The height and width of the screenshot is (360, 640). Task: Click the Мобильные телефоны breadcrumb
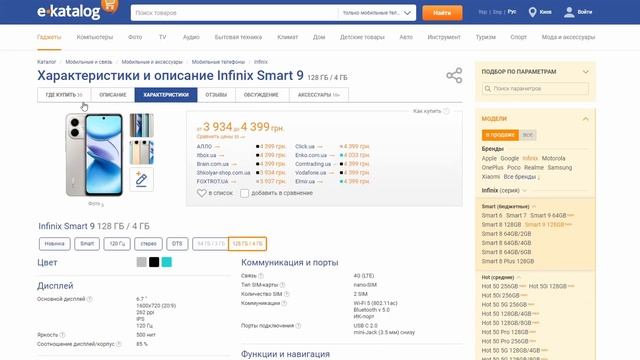coord(218,62)
